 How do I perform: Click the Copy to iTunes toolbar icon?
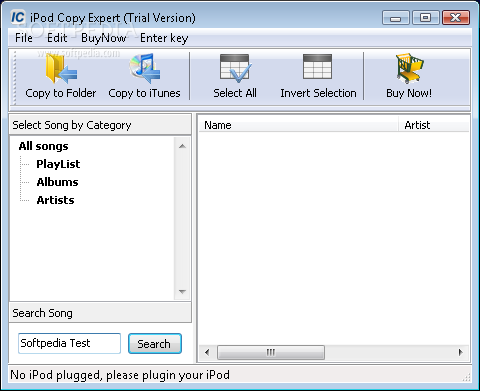pos(145,69)
